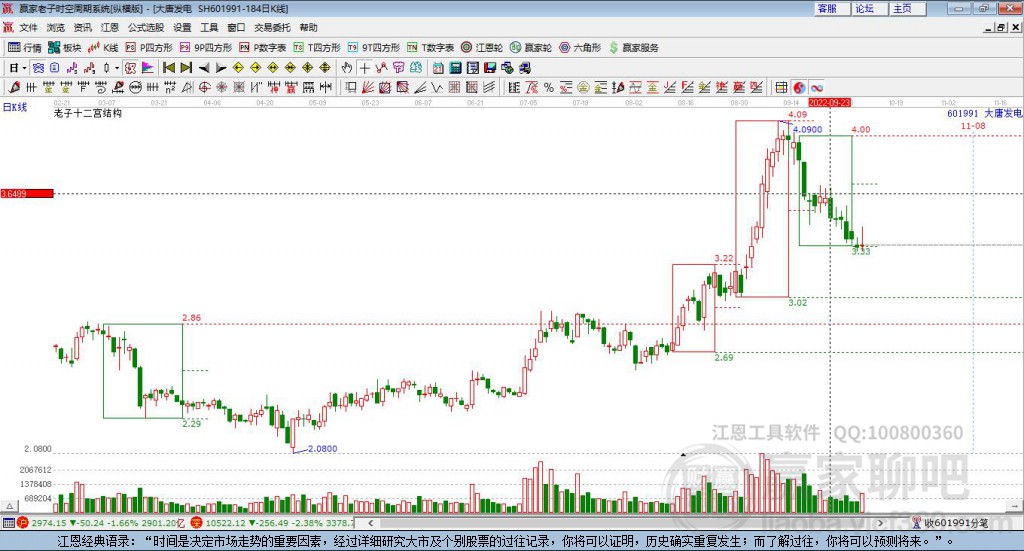Open the 帮助 menu
The image size is (1024, 551).
click(308, 27)
